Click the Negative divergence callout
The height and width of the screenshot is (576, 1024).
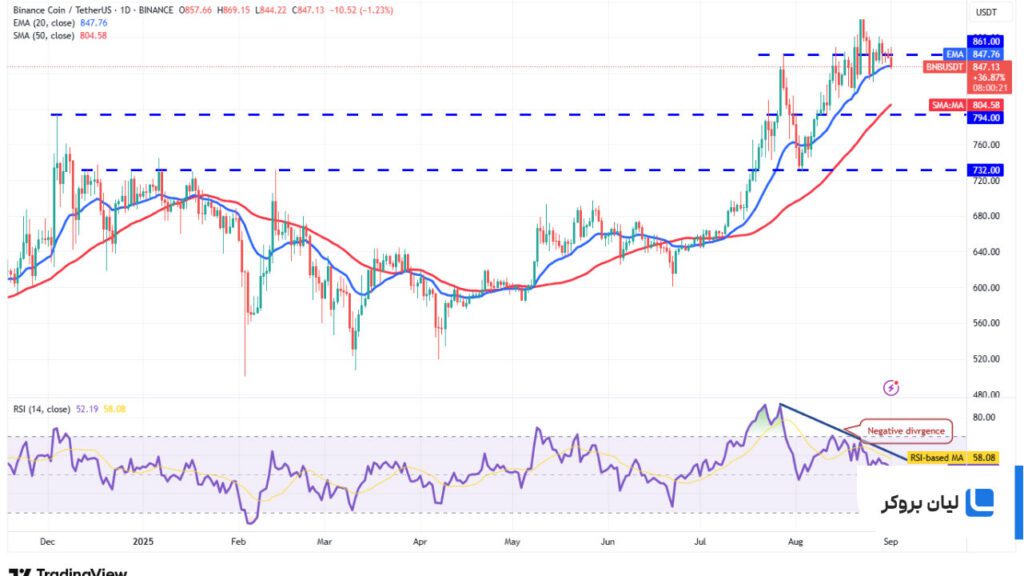[x=906, y=431]
